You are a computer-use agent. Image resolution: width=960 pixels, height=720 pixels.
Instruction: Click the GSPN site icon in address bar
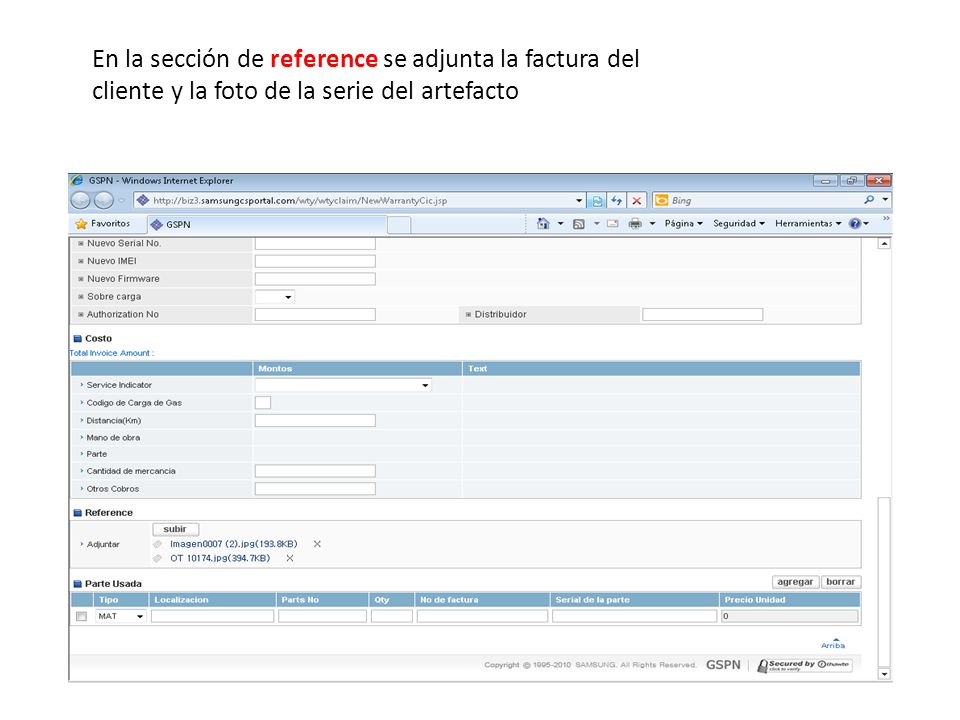(x=143, y=200)
